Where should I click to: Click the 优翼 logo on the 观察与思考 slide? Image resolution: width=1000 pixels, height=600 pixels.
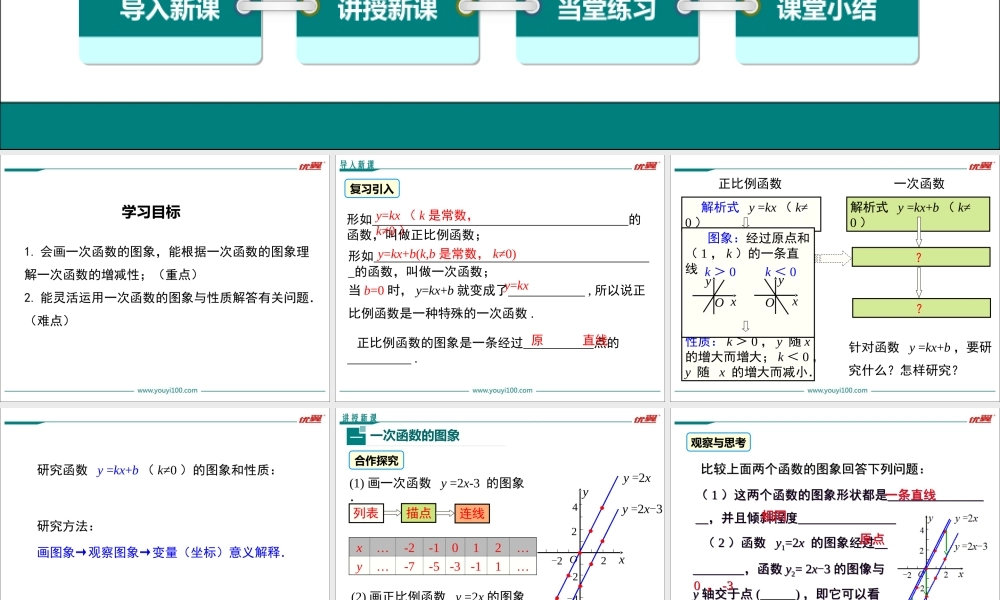point(980,418)
